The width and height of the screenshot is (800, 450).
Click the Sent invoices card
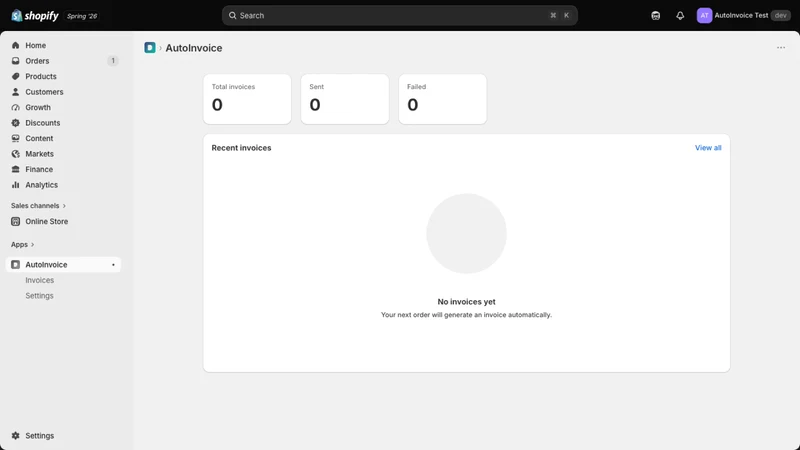click(345, 99)
